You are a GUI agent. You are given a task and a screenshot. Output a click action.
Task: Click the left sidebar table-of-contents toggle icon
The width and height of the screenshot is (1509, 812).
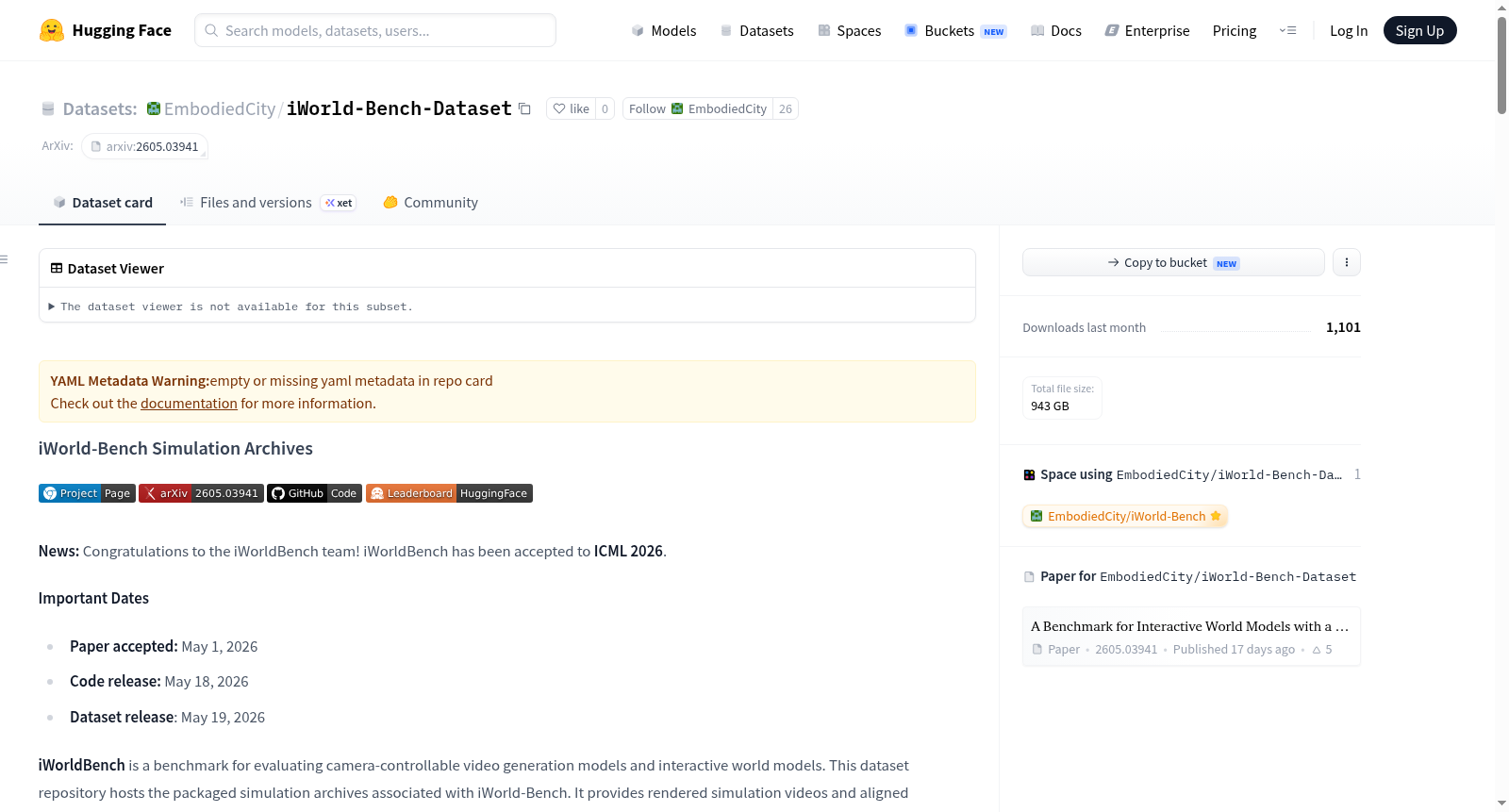point(5,259)
